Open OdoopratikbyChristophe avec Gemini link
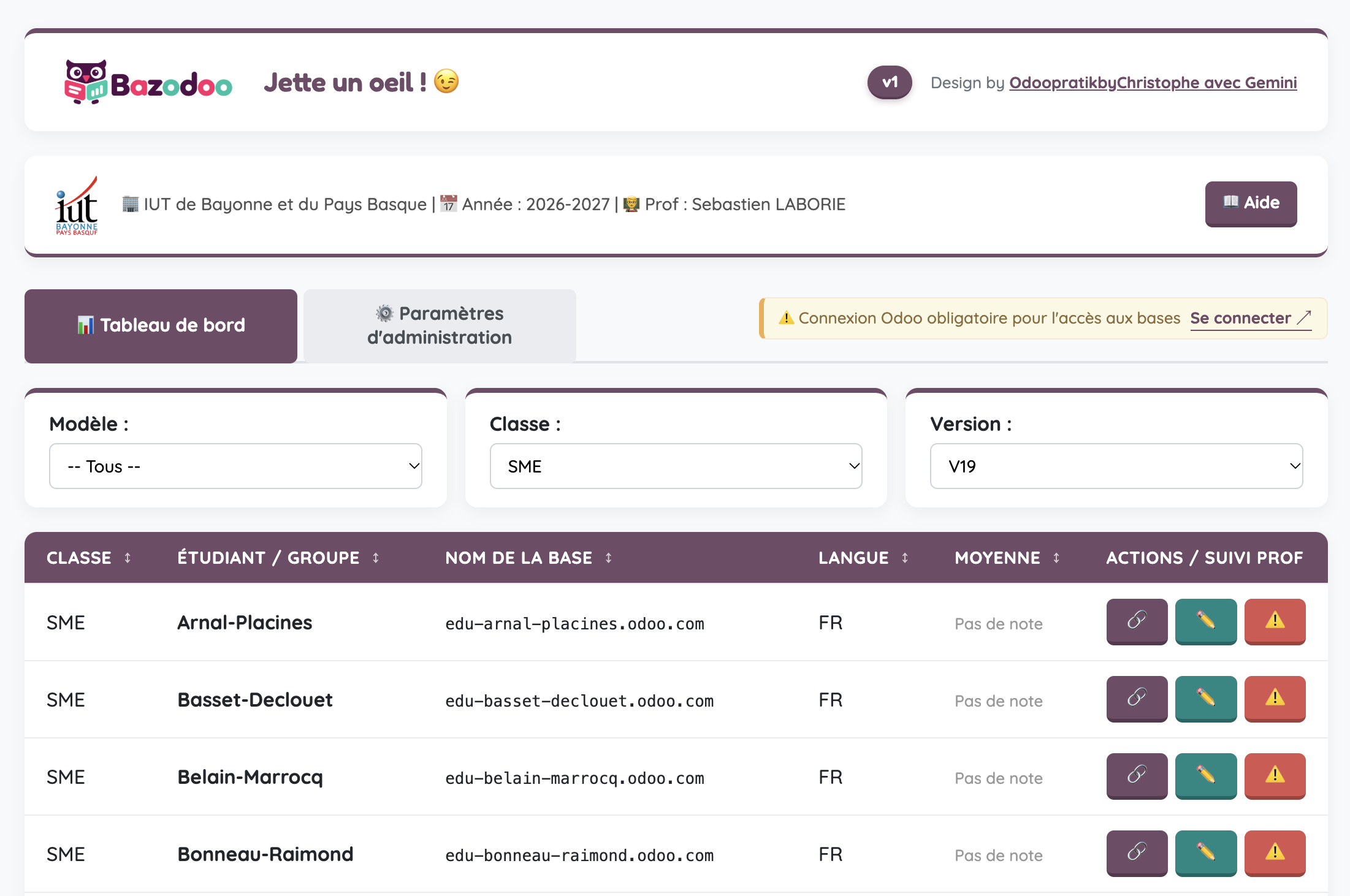 [x=1153, y=83]
